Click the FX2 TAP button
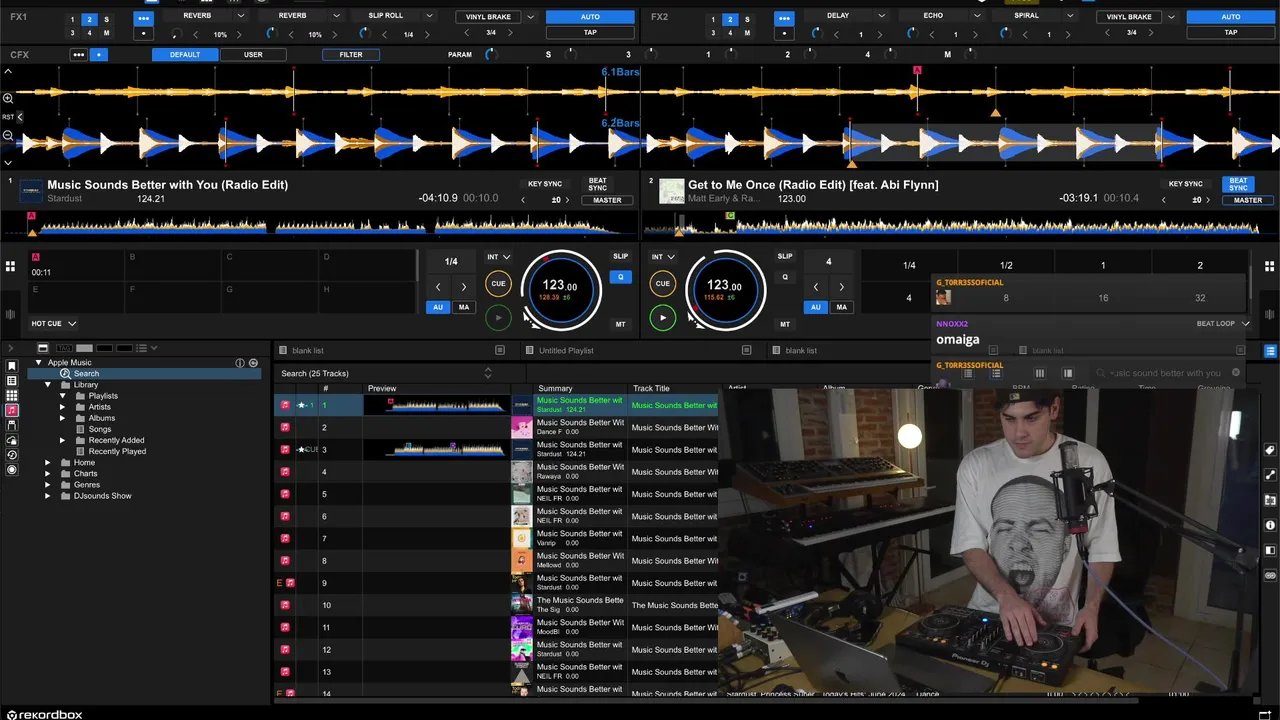This screenshot has height=720, width=1280. [1231, 32]
